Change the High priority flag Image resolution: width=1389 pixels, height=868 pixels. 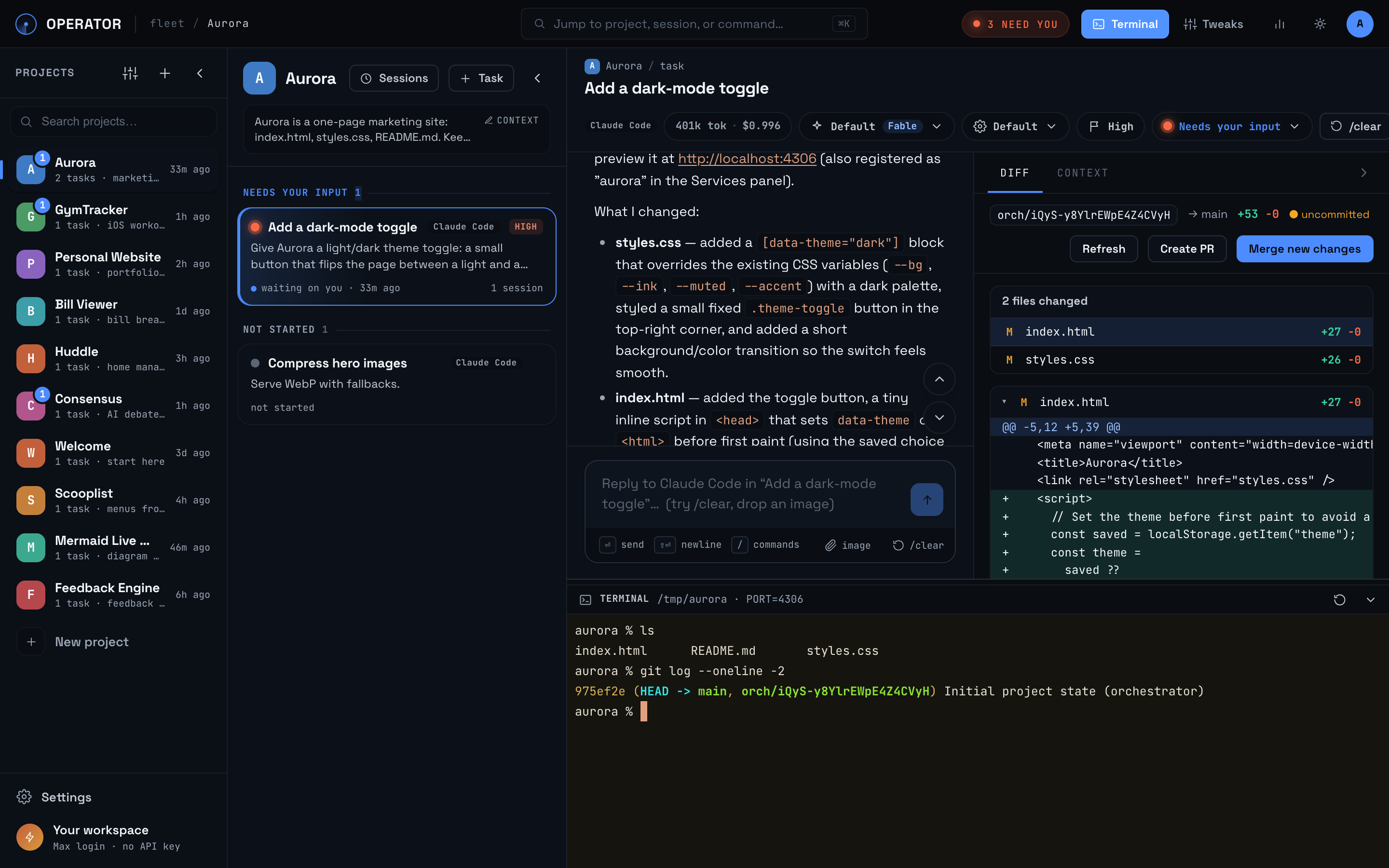pos(1110,126)
